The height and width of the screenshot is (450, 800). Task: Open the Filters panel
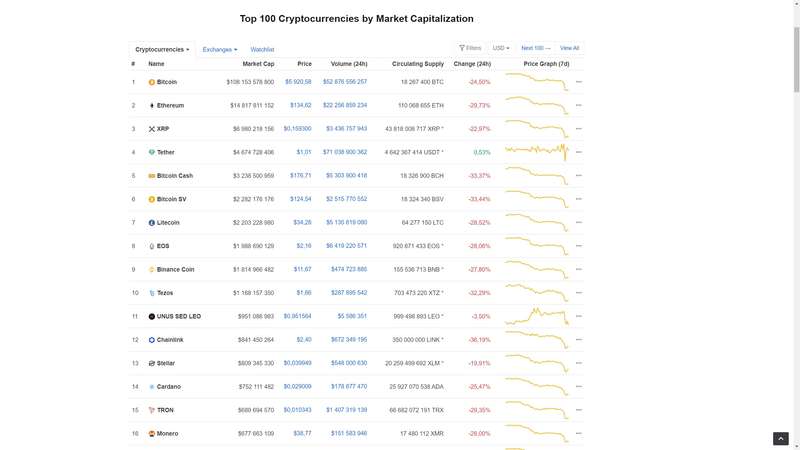470,48
